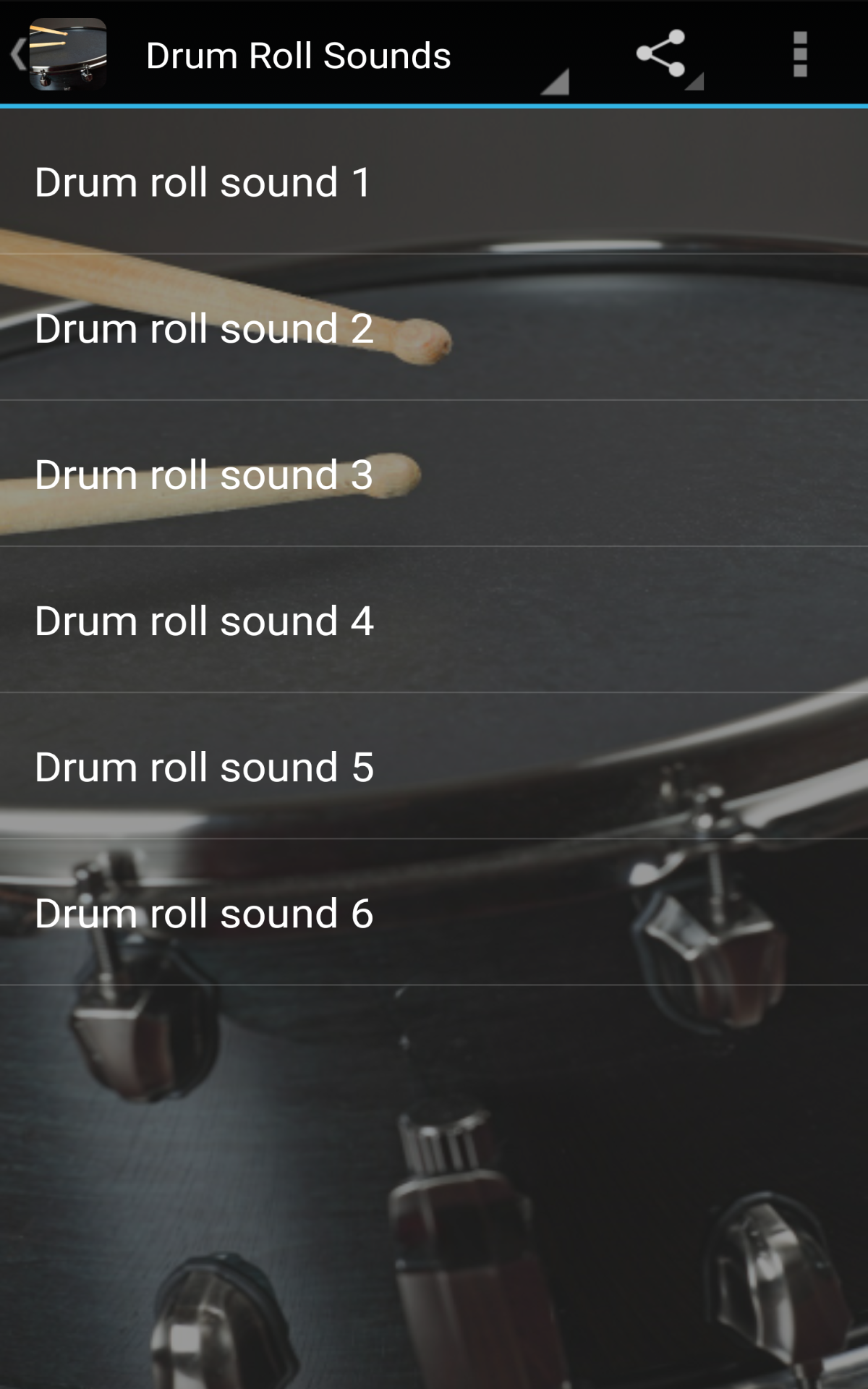Tap the back chevron in header
This screenshot has height=1389, width=868.
pos(17,54)
